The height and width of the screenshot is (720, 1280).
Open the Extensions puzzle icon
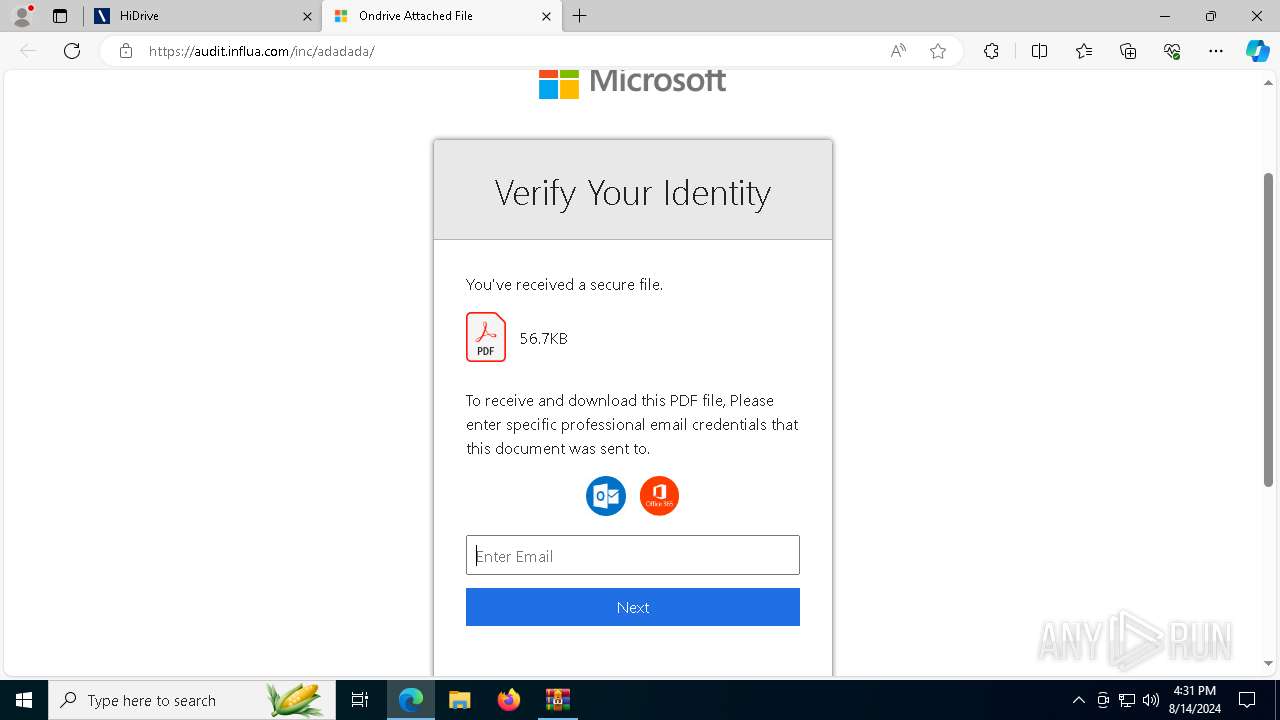point(991,51)
